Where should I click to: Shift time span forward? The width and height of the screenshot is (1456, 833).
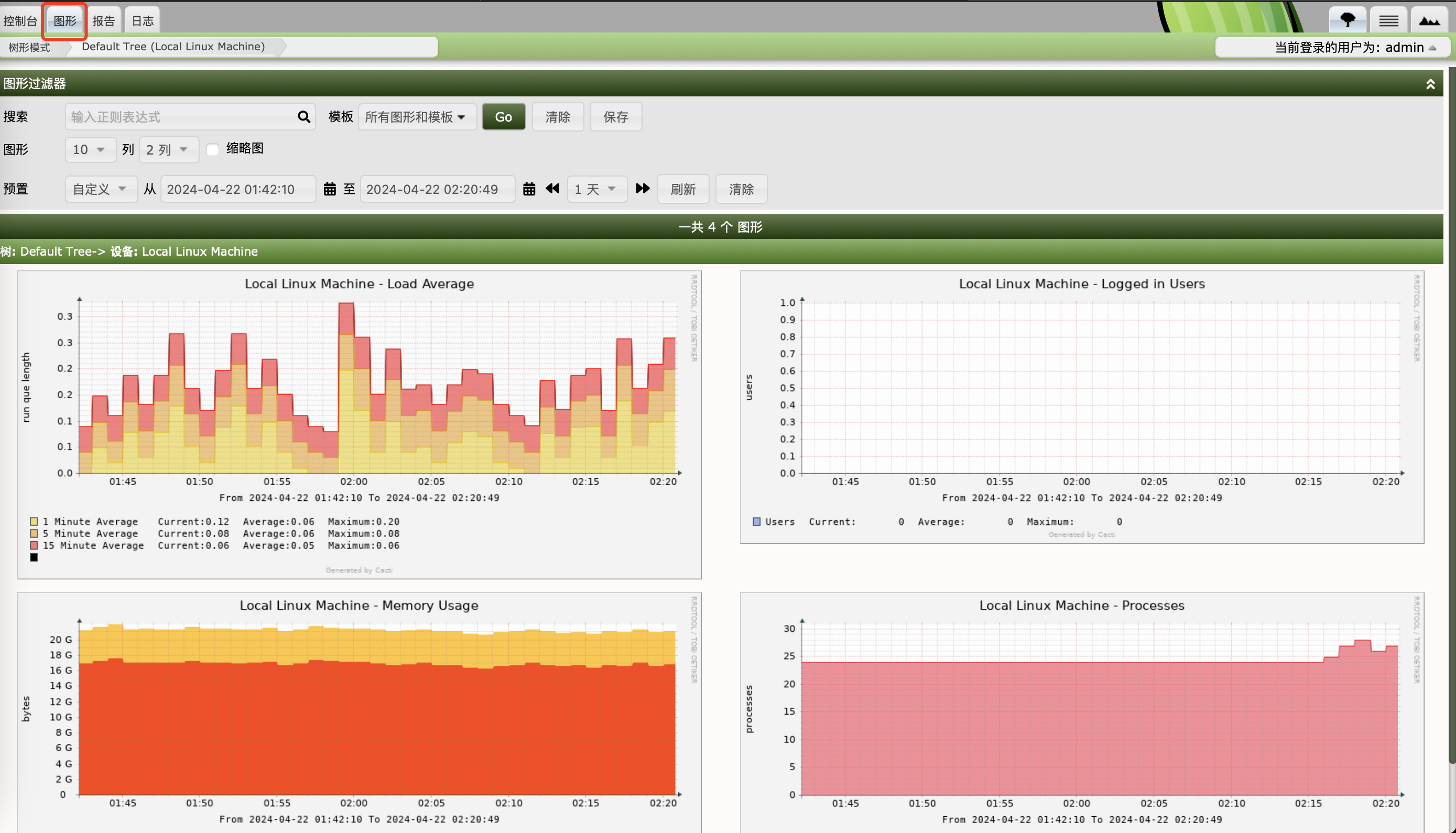coord(643,188)
